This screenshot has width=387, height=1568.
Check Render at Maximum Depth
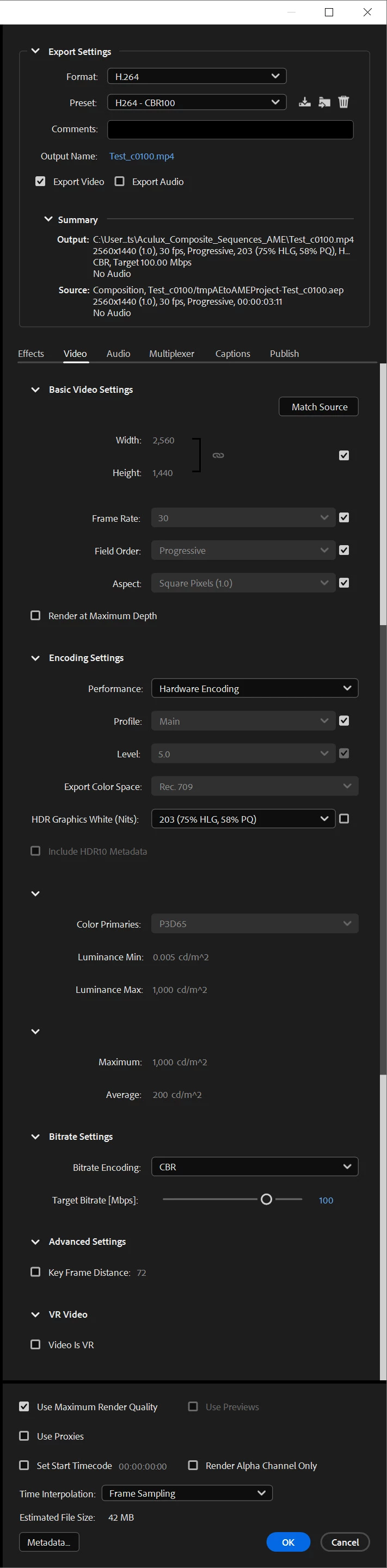[36, 615]
